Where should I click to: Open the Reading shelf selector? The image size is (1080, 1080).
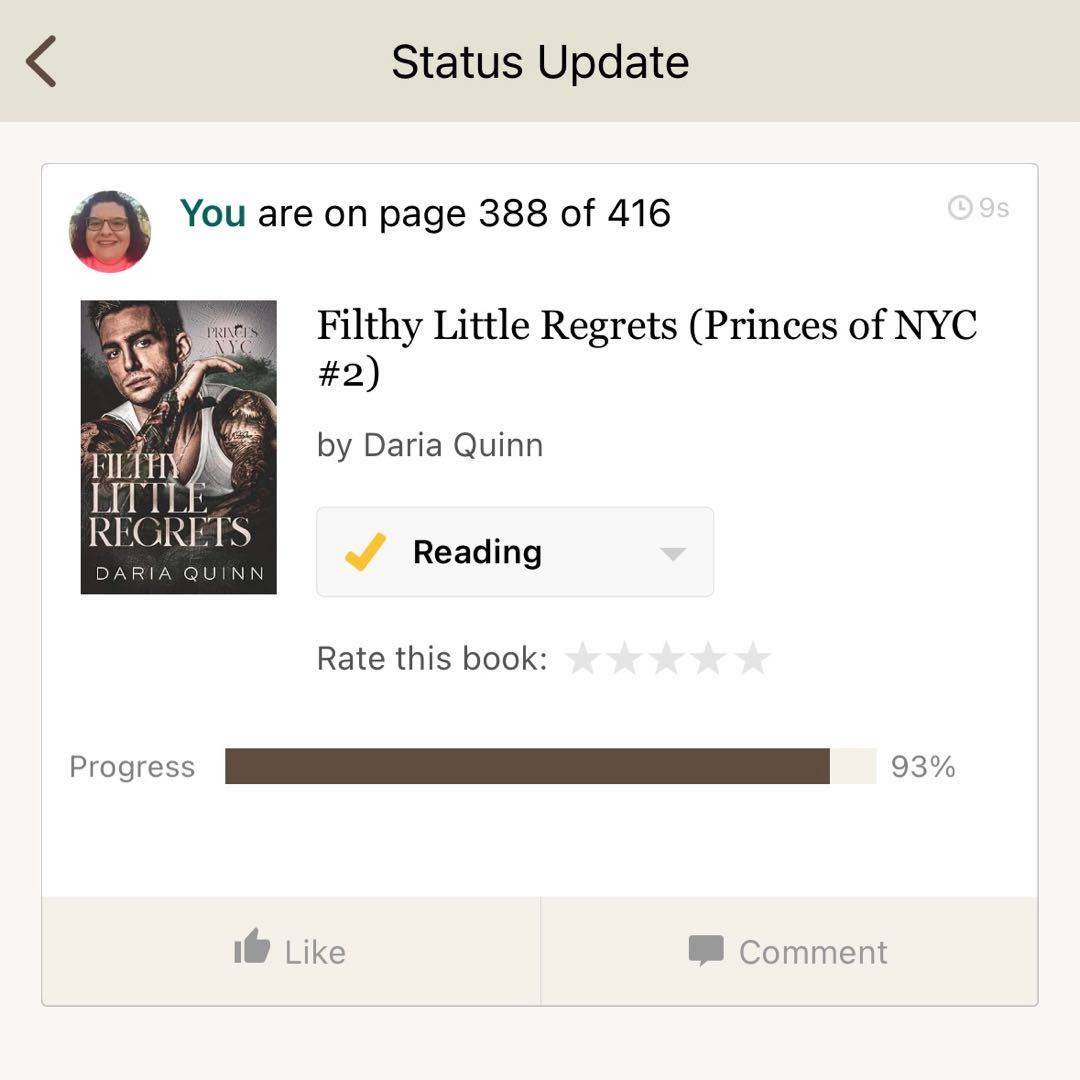click(515, 552)
